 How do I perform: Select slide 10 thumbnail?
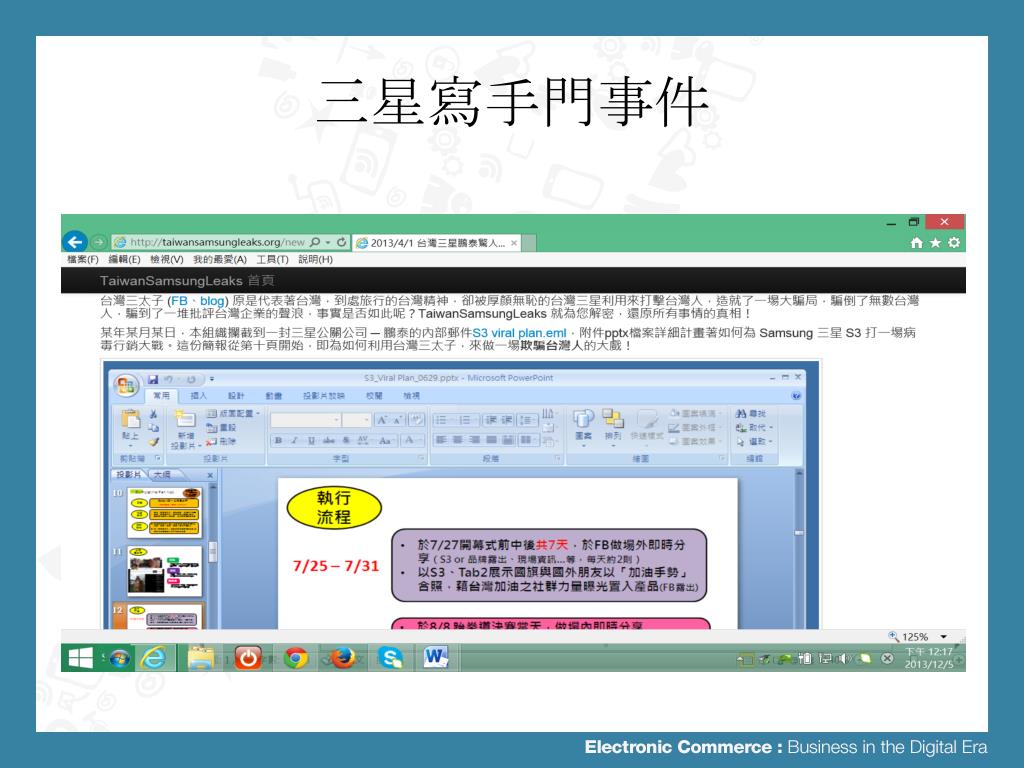click(165, 512)
